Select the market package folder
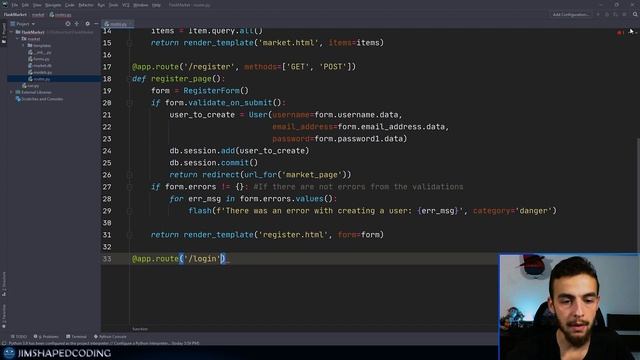 point(31,39)
